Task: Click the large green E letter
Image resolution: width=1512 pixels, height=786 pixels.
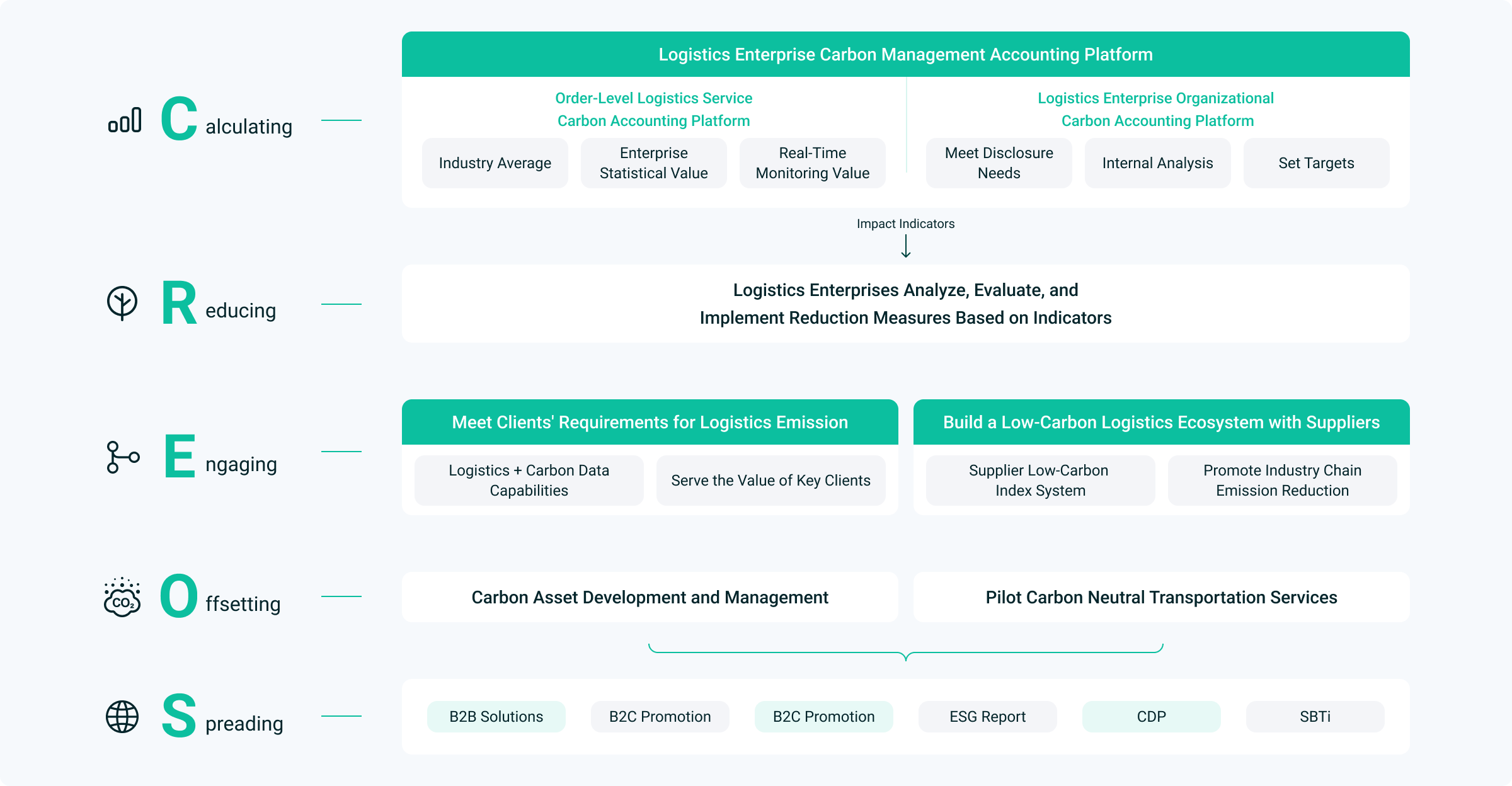Action: tap(180, 456)
